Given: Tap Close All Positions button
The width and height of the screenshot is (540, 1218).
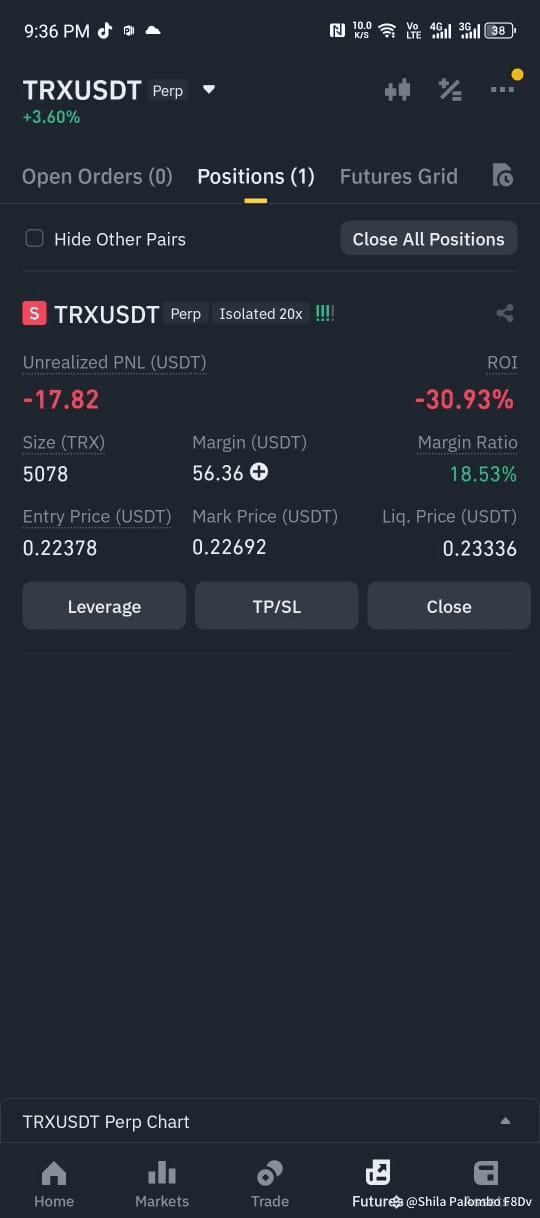Looking at the screenshot, I should pos(429,239).
